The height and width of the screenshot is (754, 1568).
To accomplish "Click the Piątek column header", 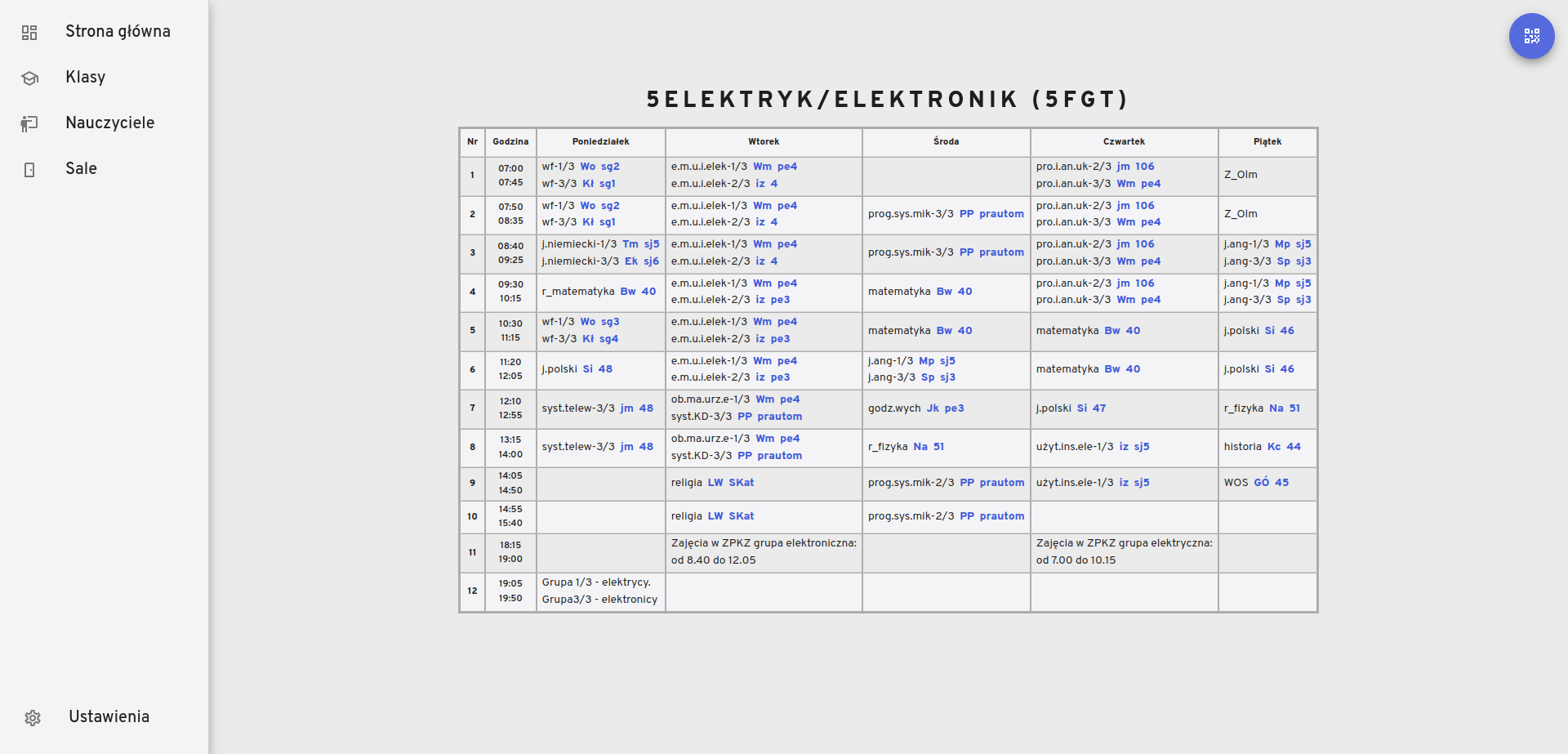I will pyautogui.click(x=1267, y=142).
